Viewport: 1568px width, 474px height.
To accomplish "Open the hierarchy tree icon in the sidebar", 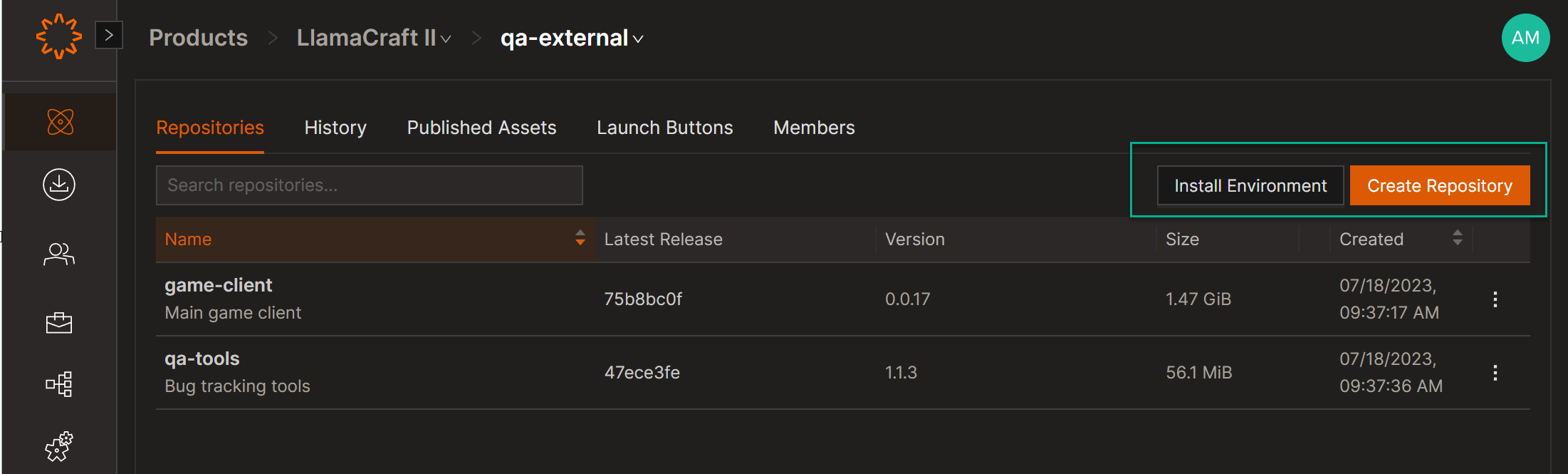I will (x=59, y=384).
